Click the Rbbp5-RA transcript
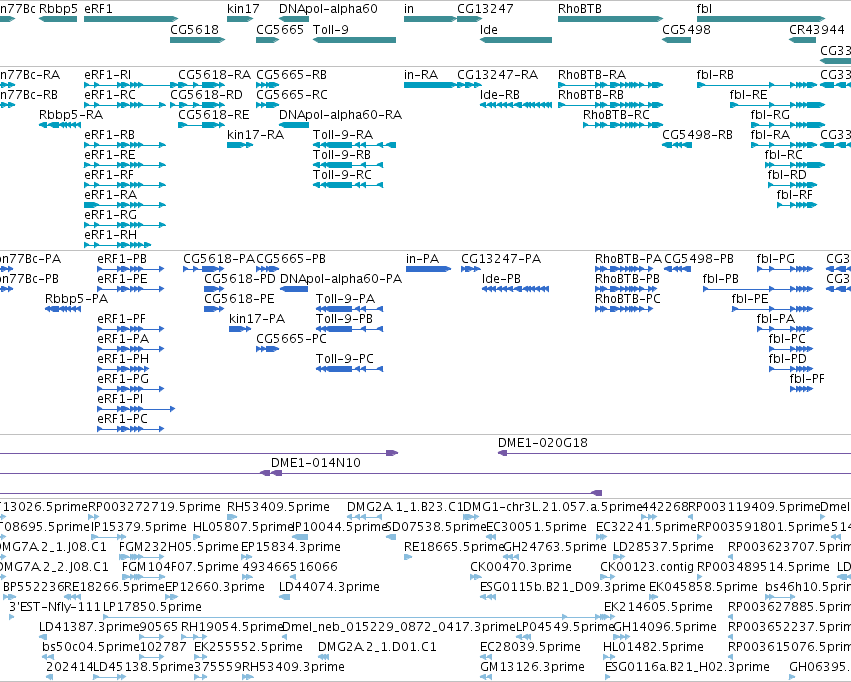The height and width of the screenshot is (682, 851). (71, 115)
